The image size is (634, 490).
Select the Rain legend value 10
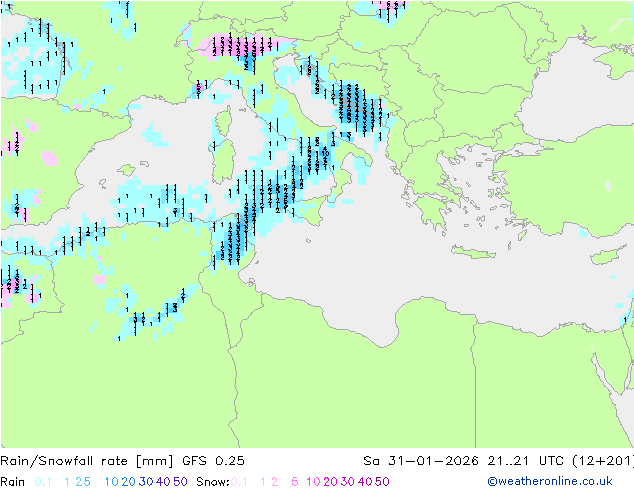(112, 482)
